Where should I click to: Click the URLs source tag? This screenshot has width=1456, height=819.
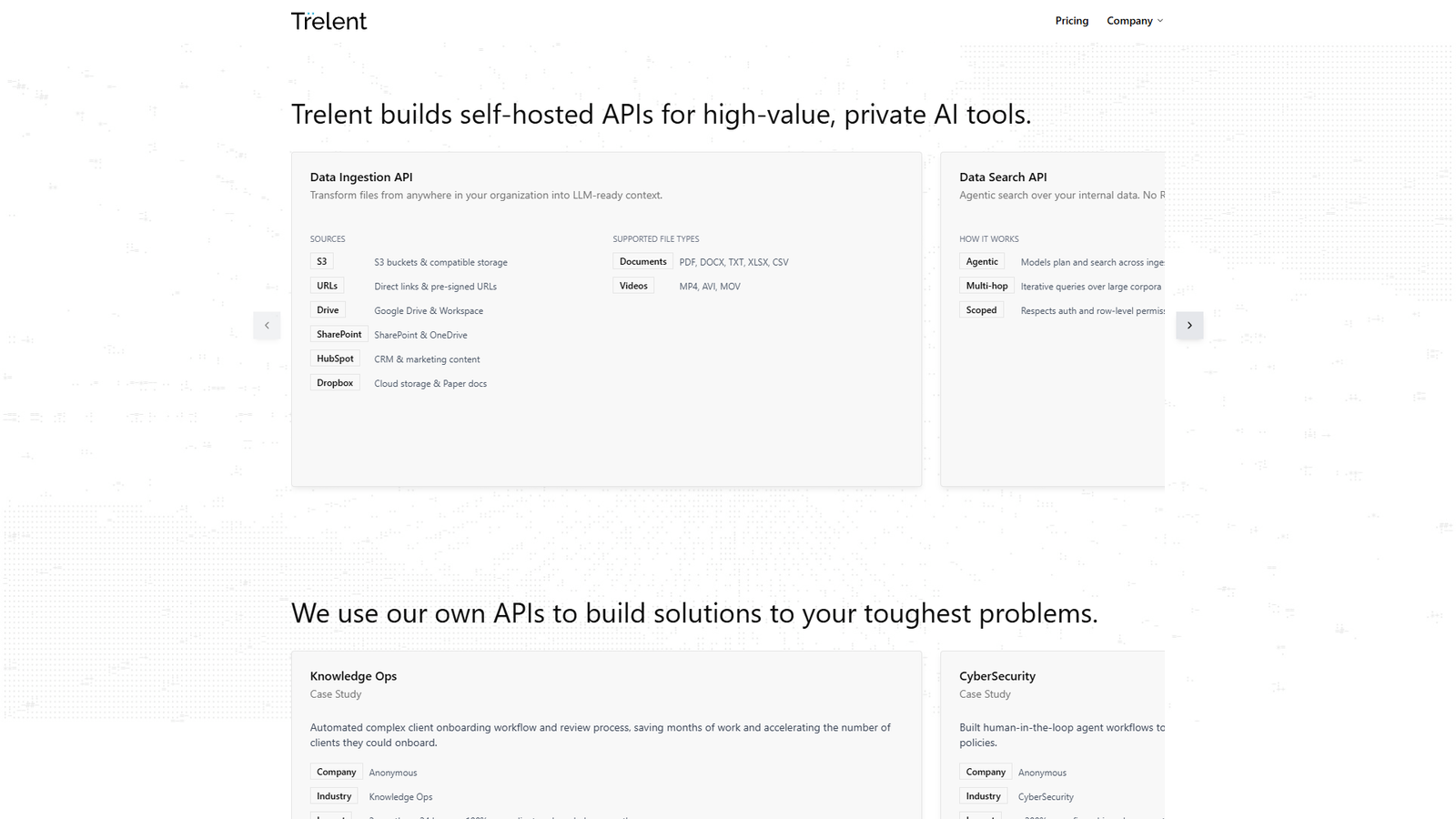coord(327,286)
